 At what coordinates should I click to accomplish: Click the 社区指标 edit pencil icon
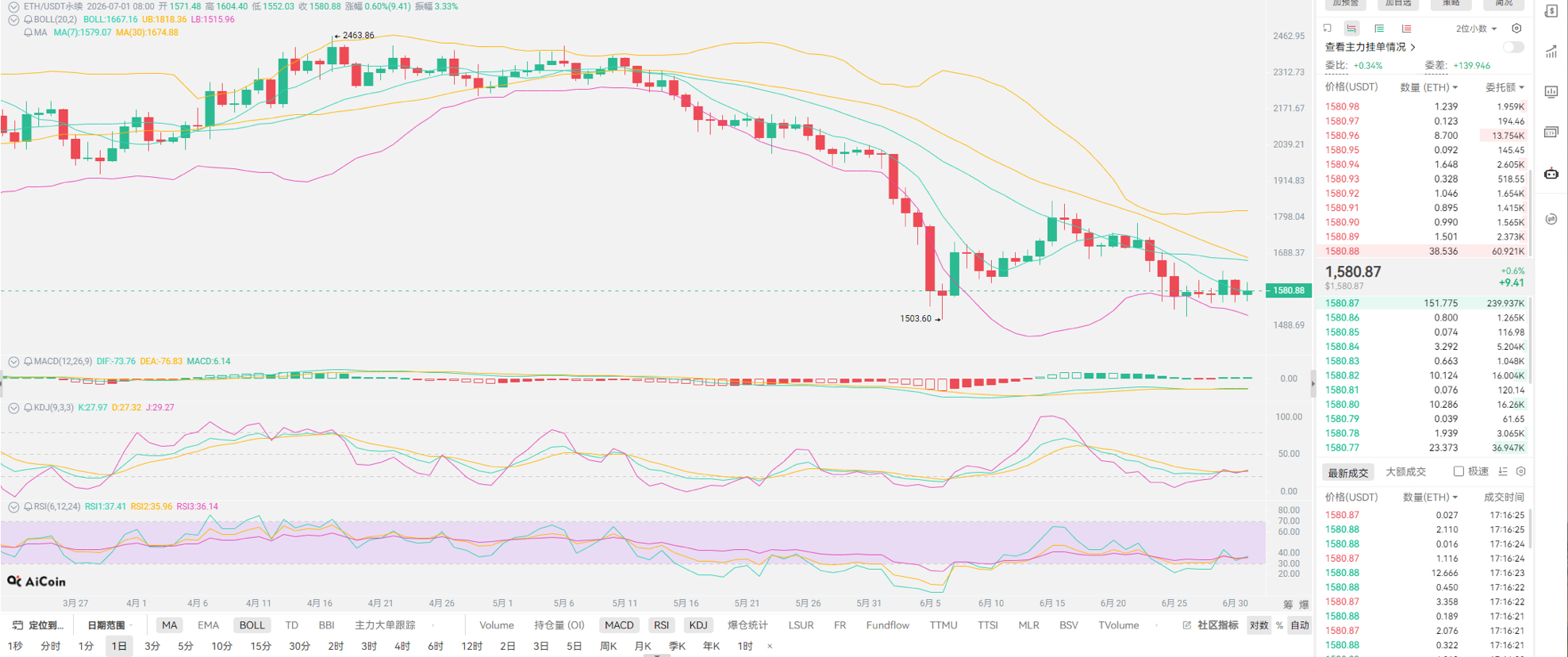[x=1187, y=625]
